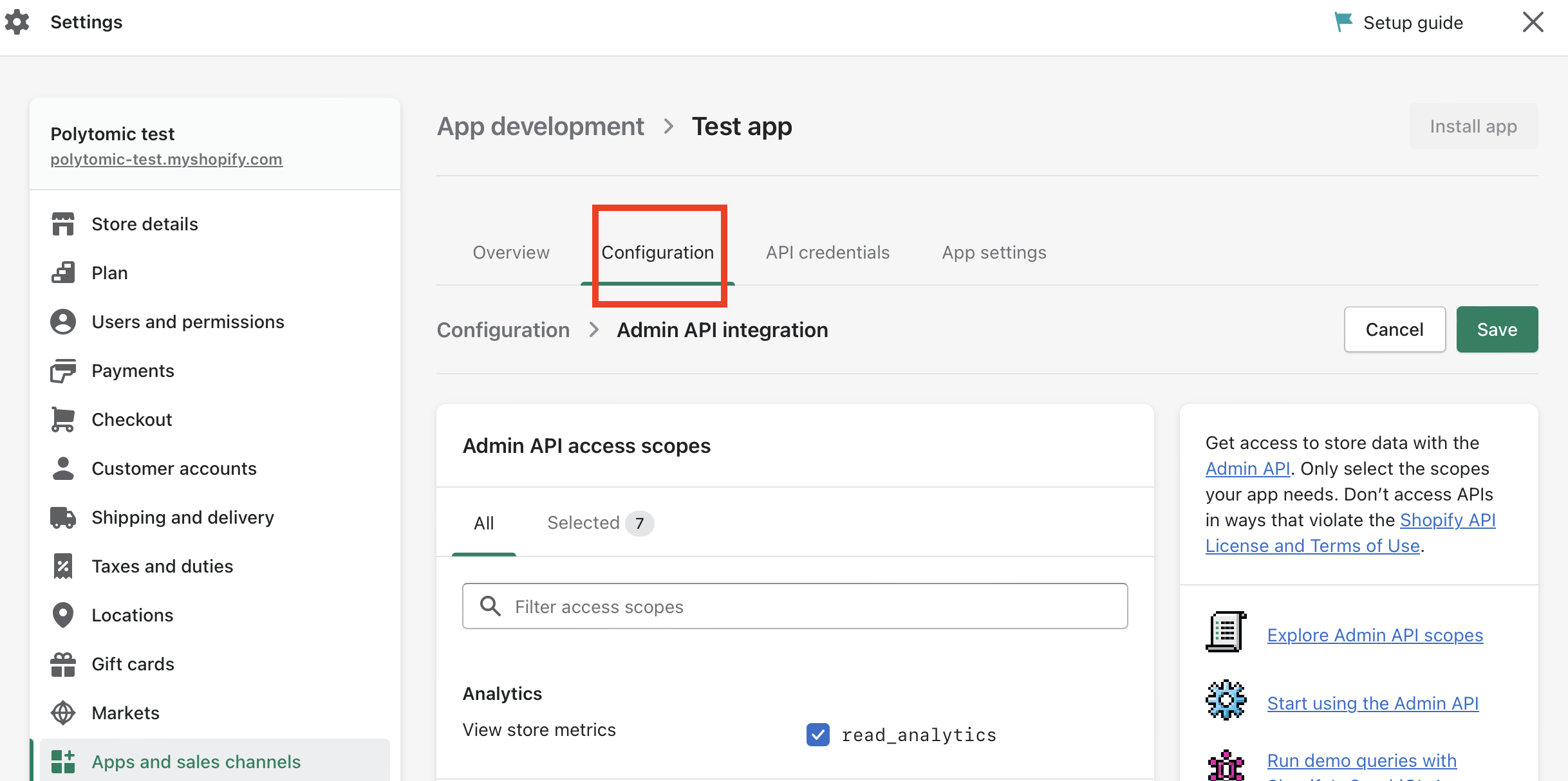Click the Cancel button
1568x781 pixels.
[x=1394, y=329]
